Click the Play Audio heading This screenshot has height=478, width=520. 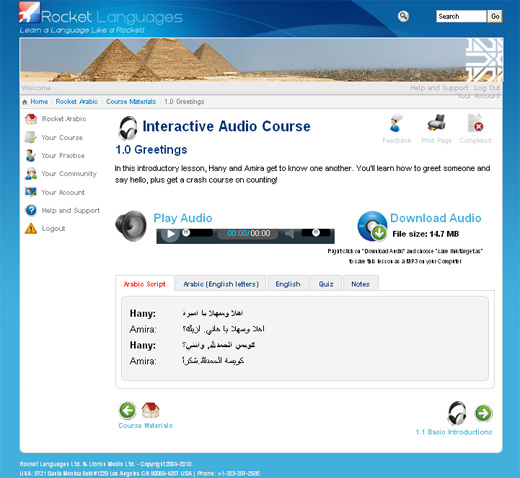click(x=183, y=218)
